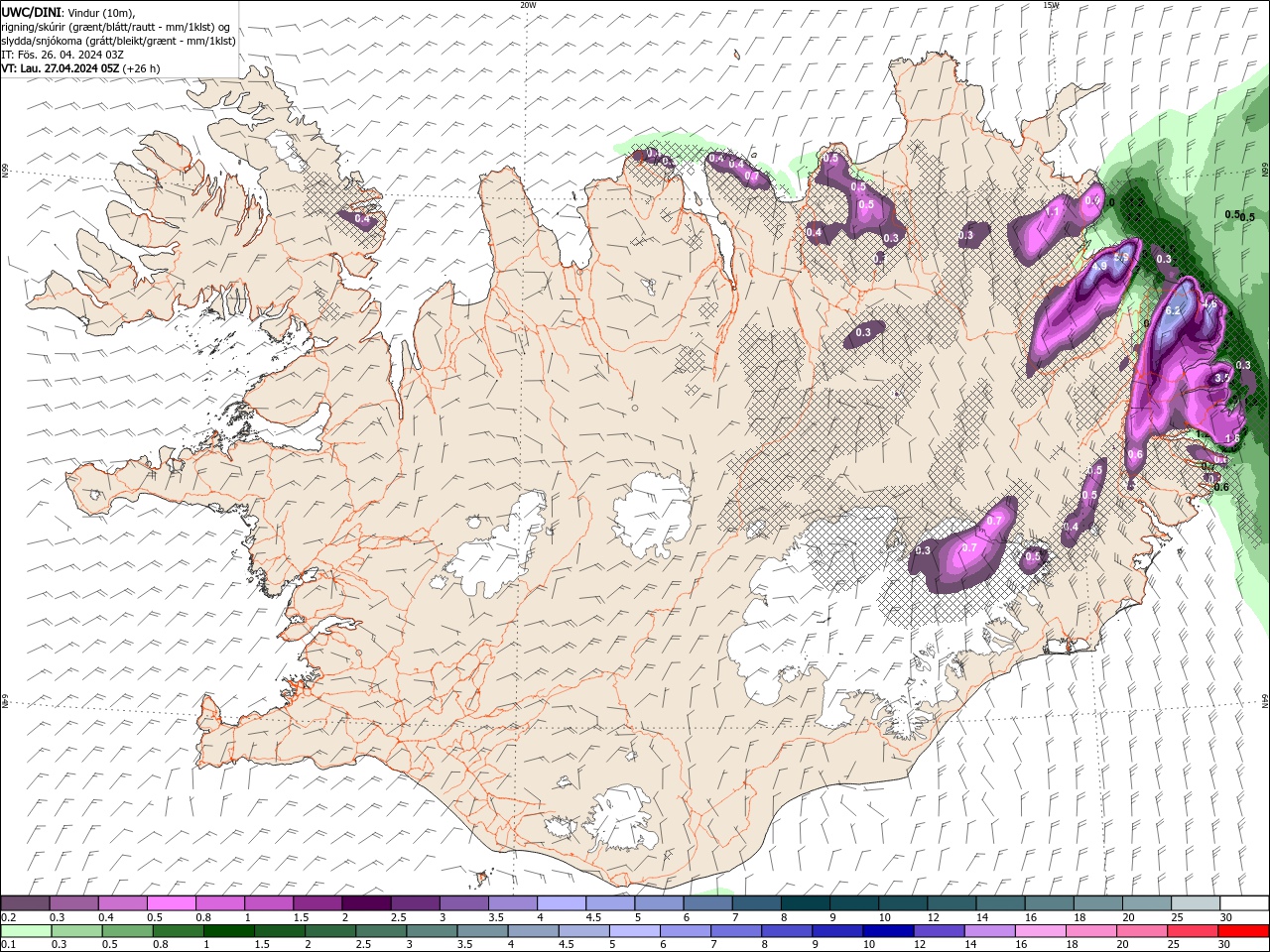Click the green 0.8 rain legend swatch

[x=178, y=931]
